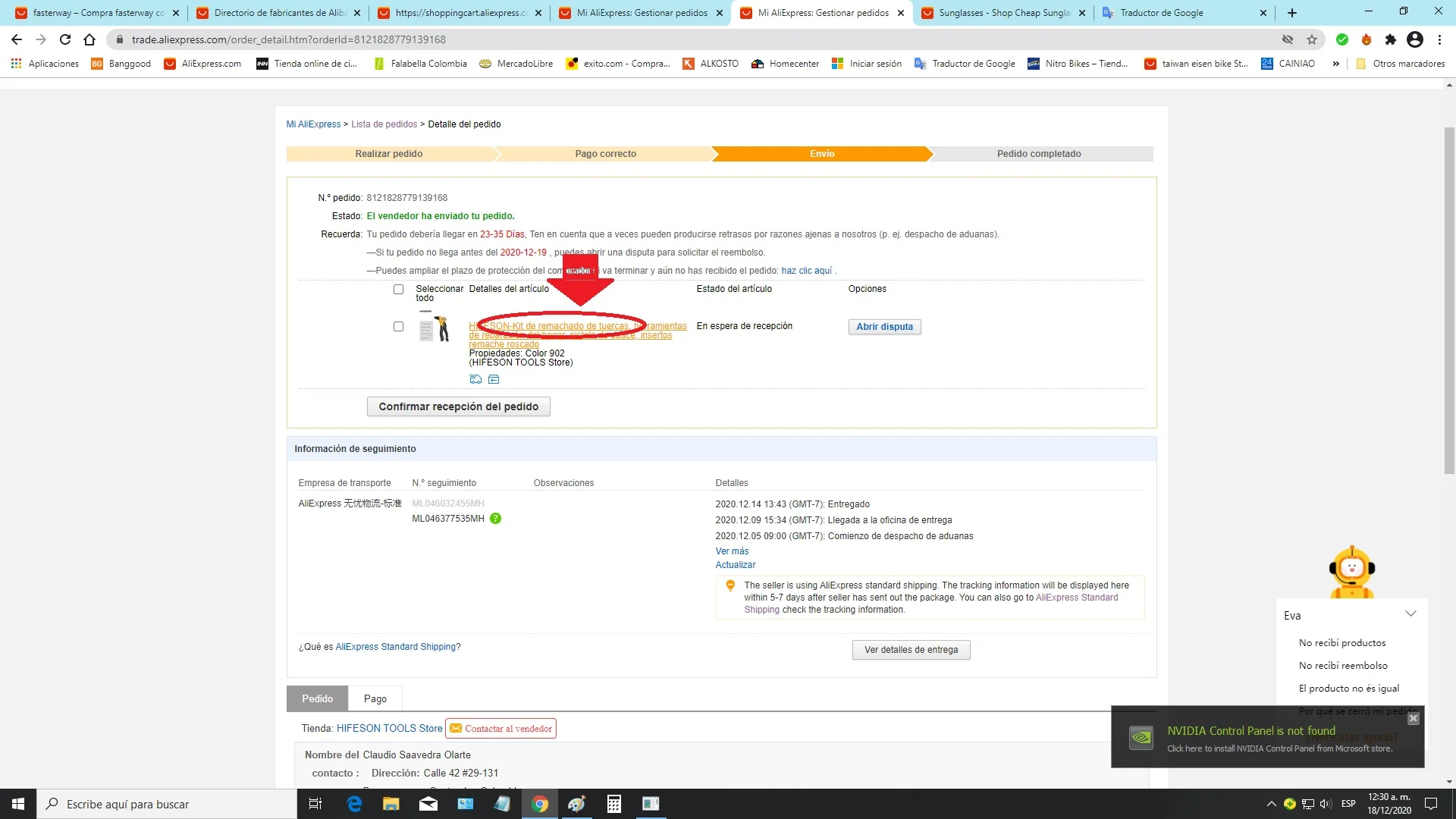Viewport: 1456px width, 819px height.
Task: Click the page vertical scrollbar thumb
Action: [x=1449, y=300]
